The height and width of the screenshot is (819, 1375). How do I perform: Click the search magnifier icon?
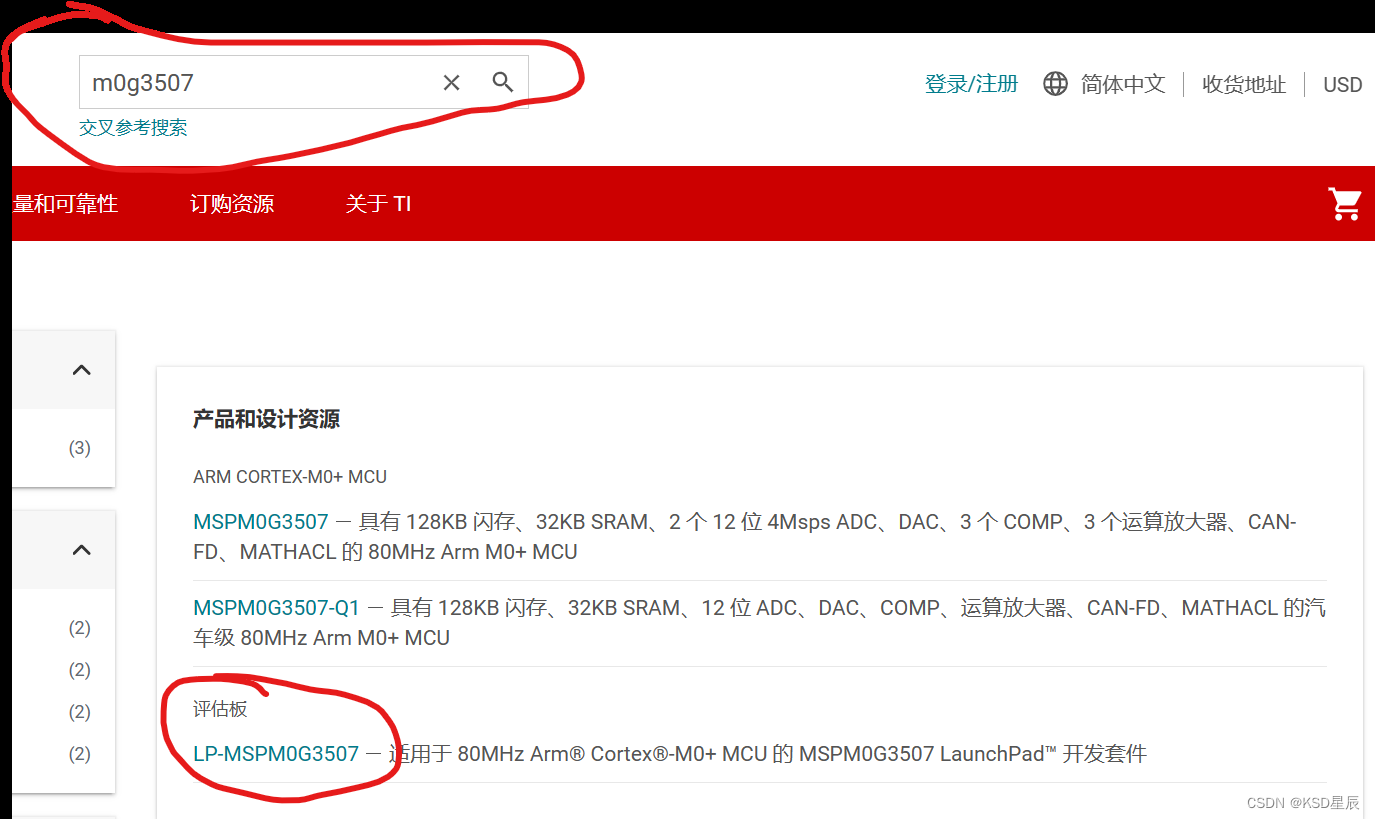coord(502,82)
